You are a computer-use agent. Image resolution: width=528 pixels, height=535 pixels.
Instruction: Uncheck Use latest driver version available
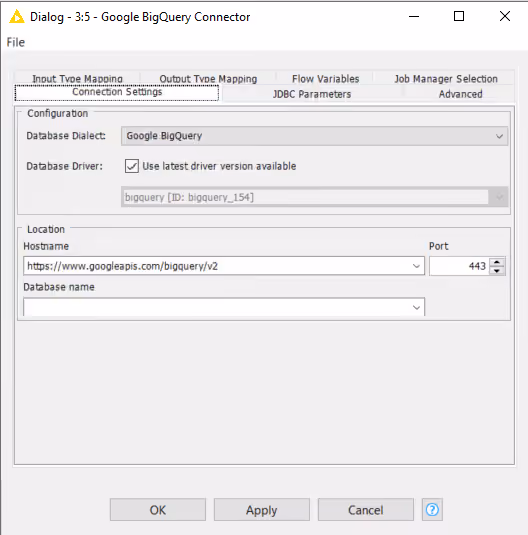pyautogui.click(x=132, y=166)
